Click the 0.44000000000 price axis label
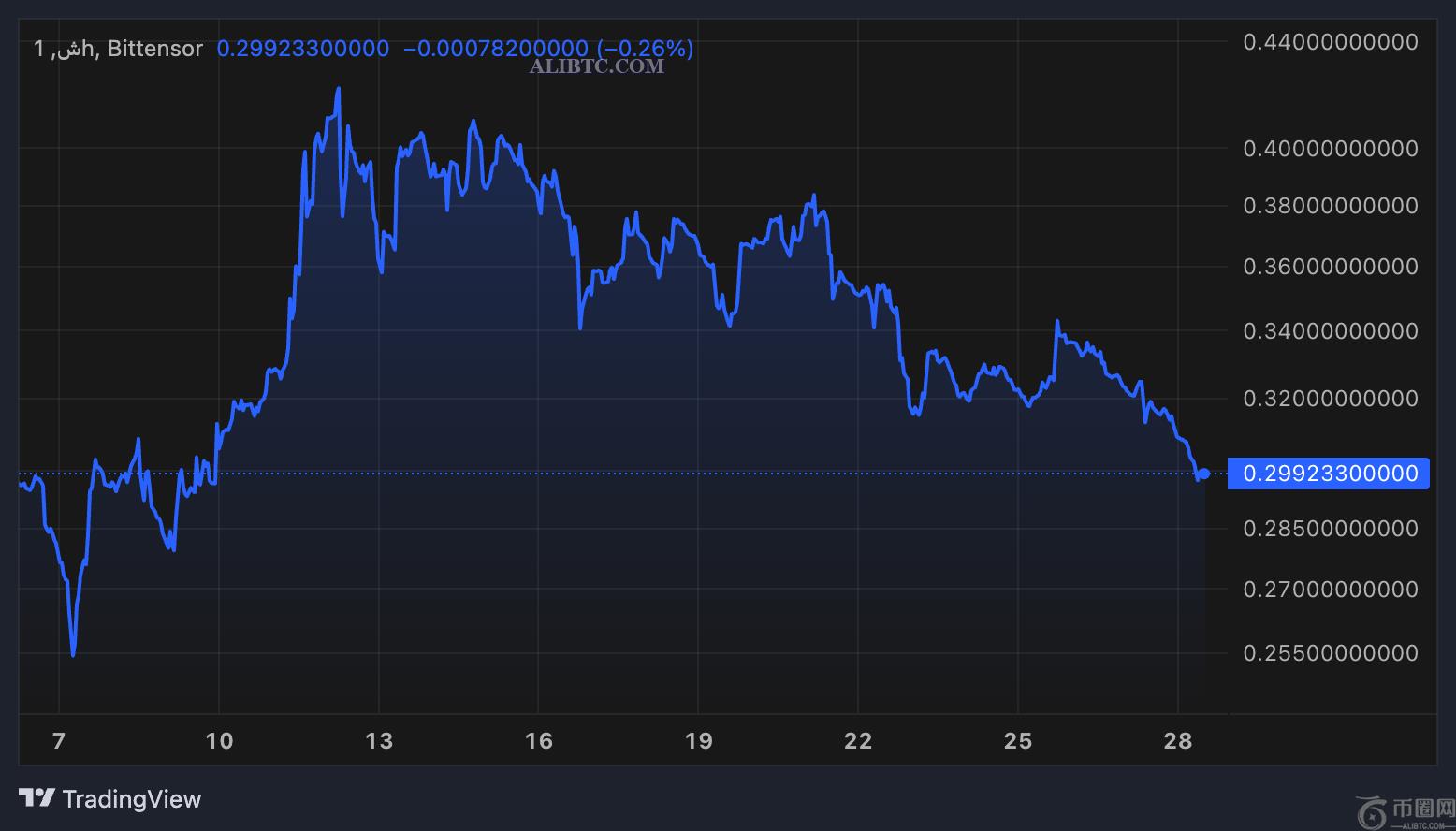 pyautogui.click(x=1330, y=42)
